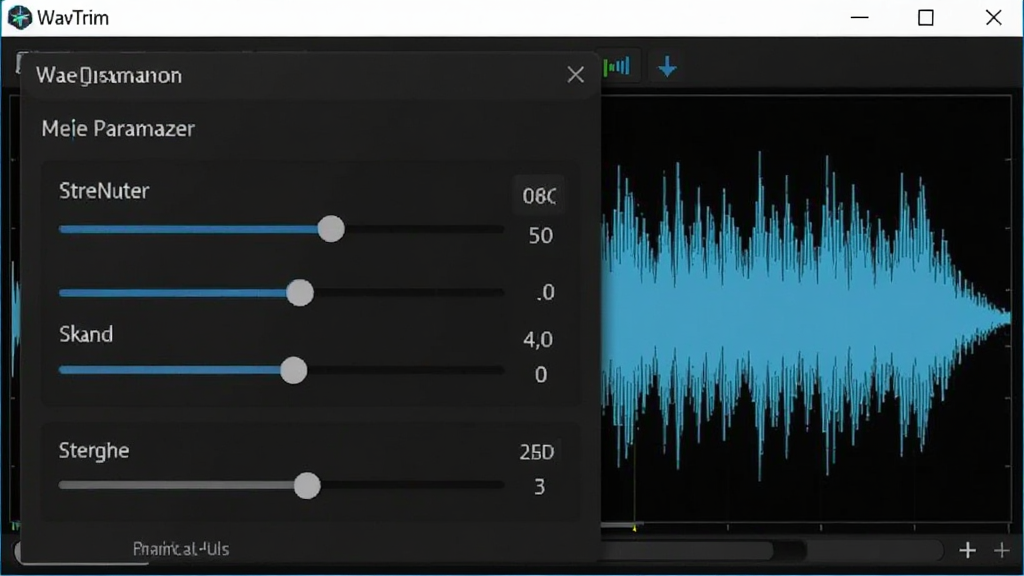The height and width of the screenshot is (576, 1024).
Task: Click the green-blue level meter toolbar icon
Action: [x=617, y=67]
